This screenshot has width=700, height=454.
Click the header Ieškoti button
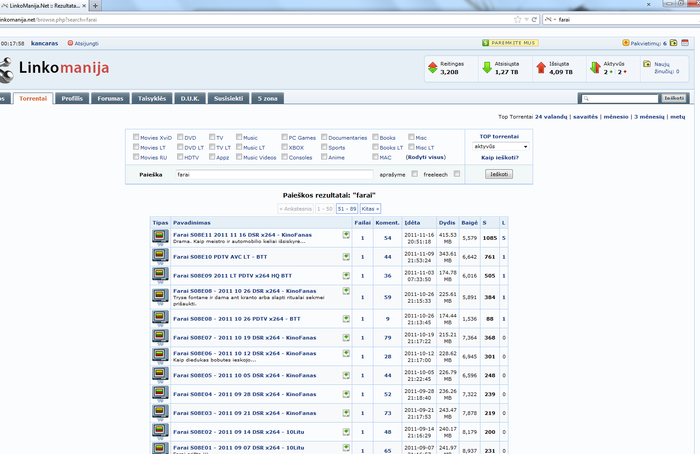point(674,98)
